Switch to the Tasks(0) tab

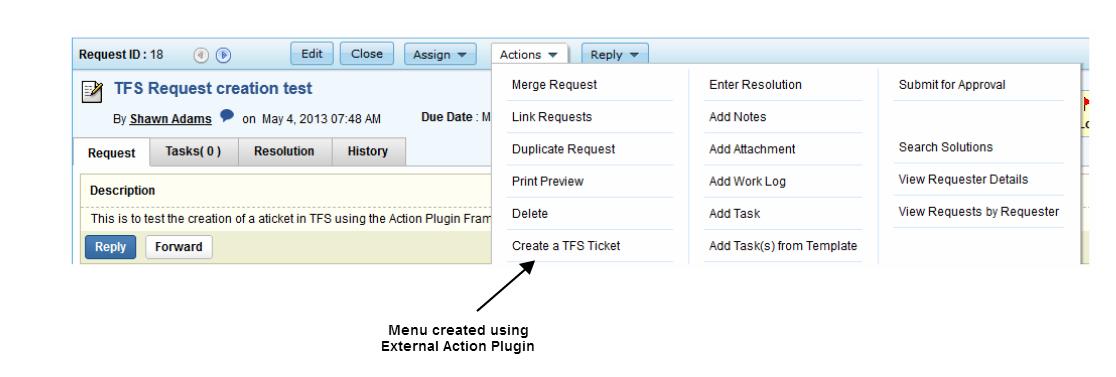(x=193, y=152)
